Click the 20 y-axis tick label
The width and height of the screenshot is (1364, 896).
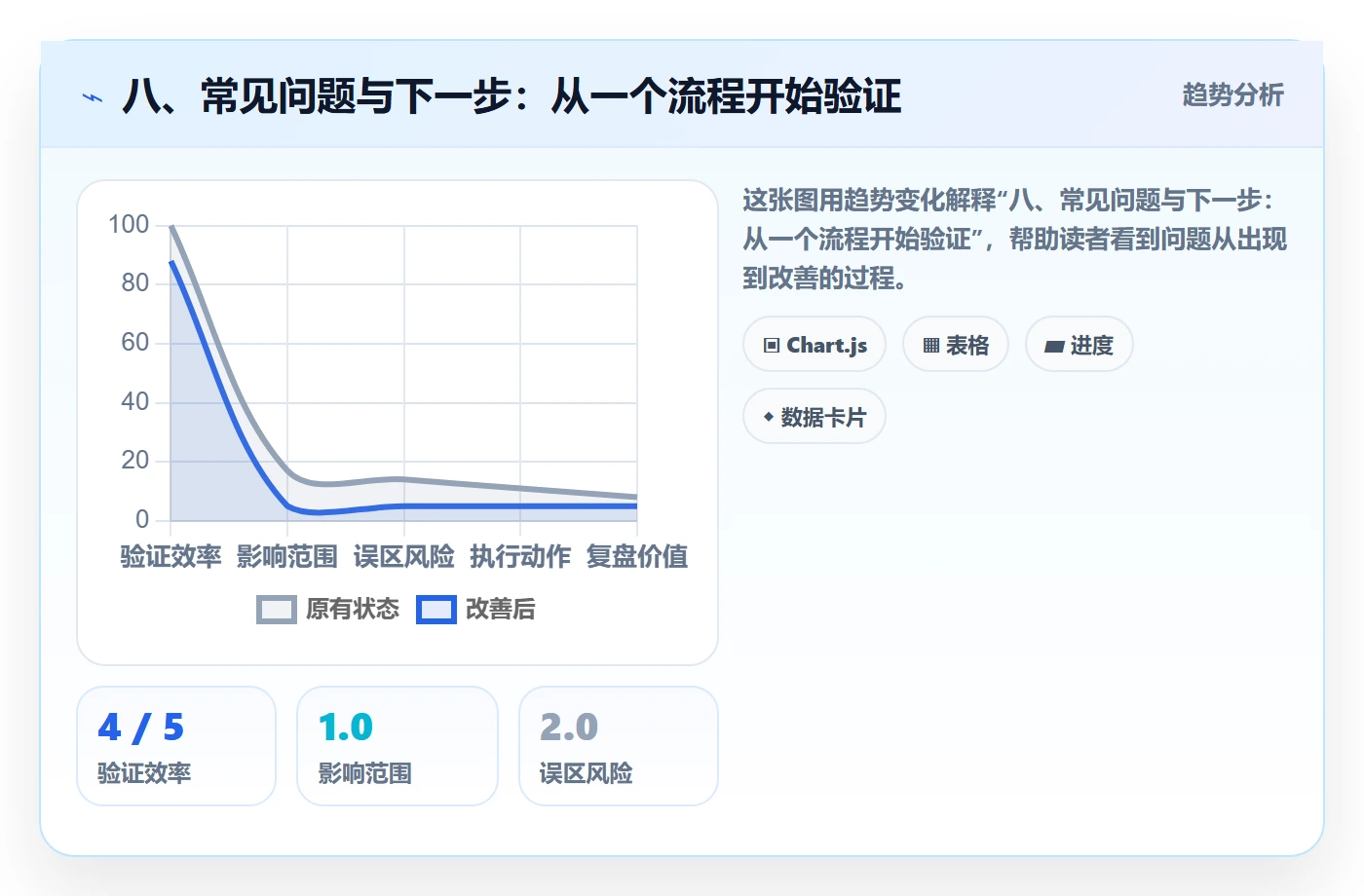click(135, 460)
